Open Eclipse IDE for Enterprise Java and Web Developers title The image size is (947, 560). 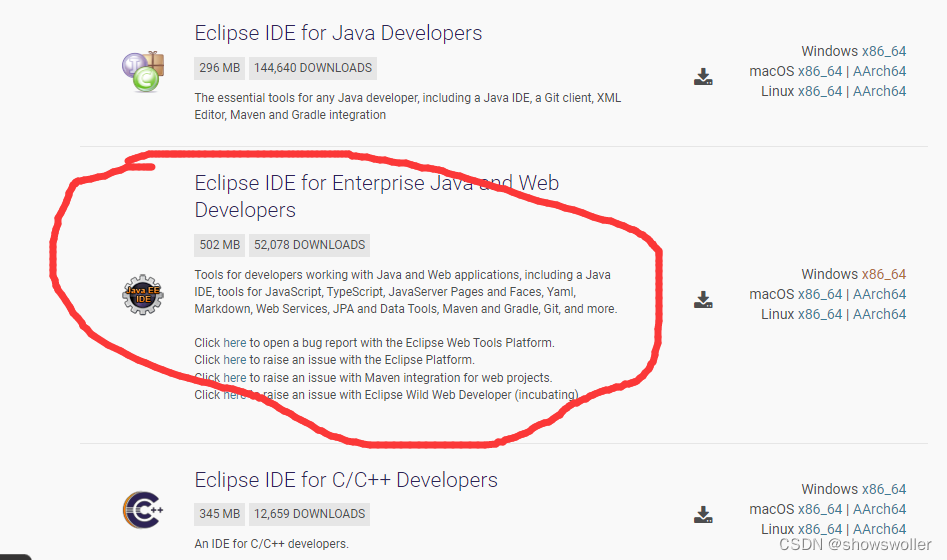(376, 196)
